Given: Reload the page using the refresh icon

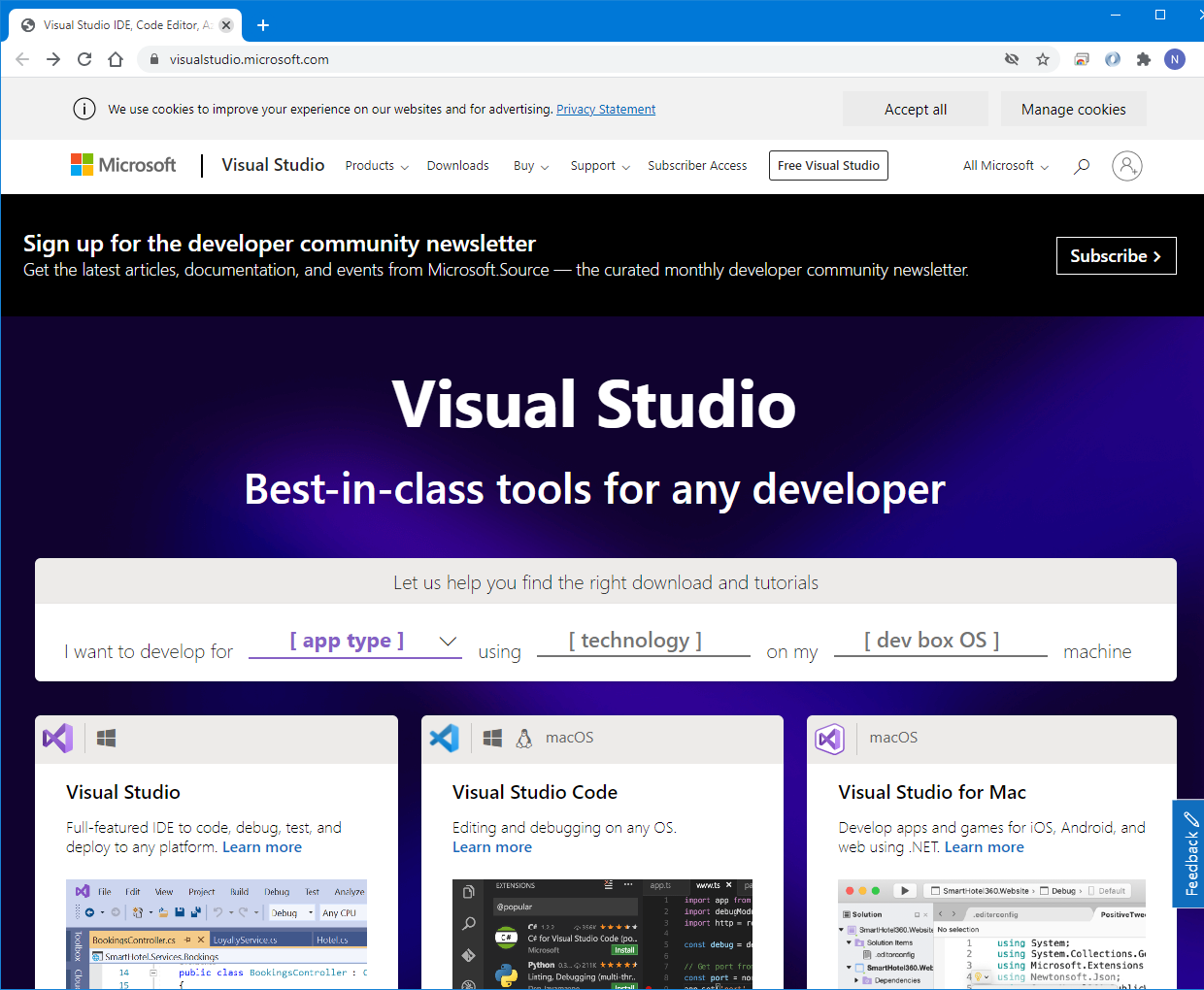Looking at the screenshot, I should (84, 59).
